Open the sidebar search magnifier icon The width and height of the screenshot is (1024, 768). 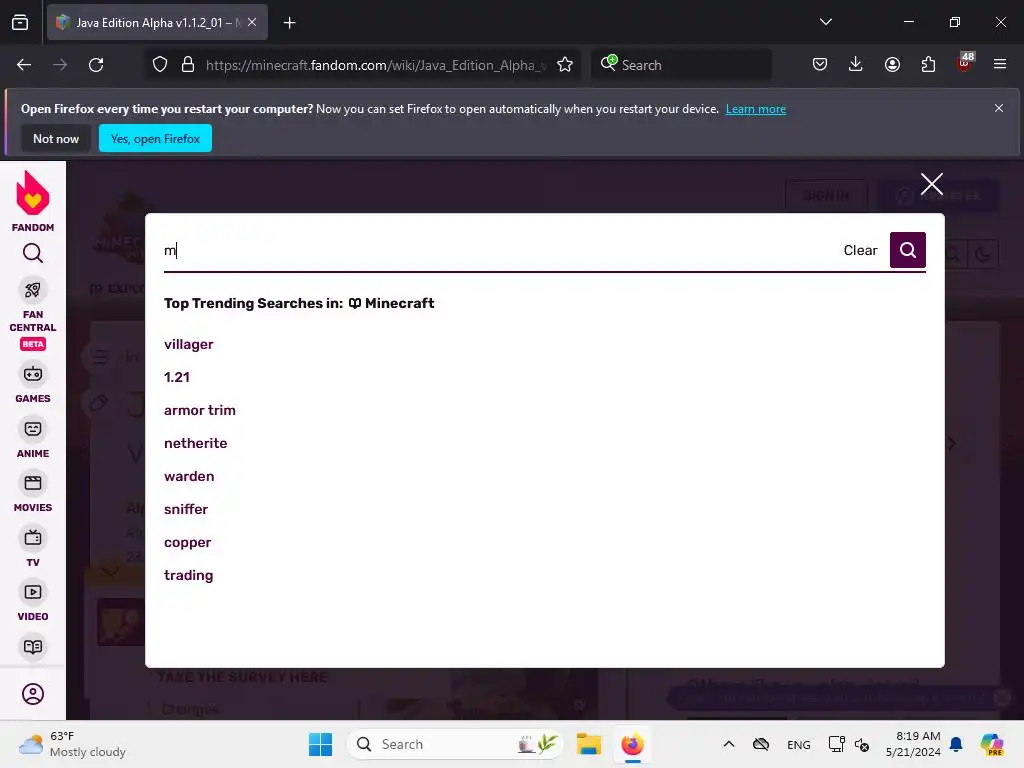33,253
